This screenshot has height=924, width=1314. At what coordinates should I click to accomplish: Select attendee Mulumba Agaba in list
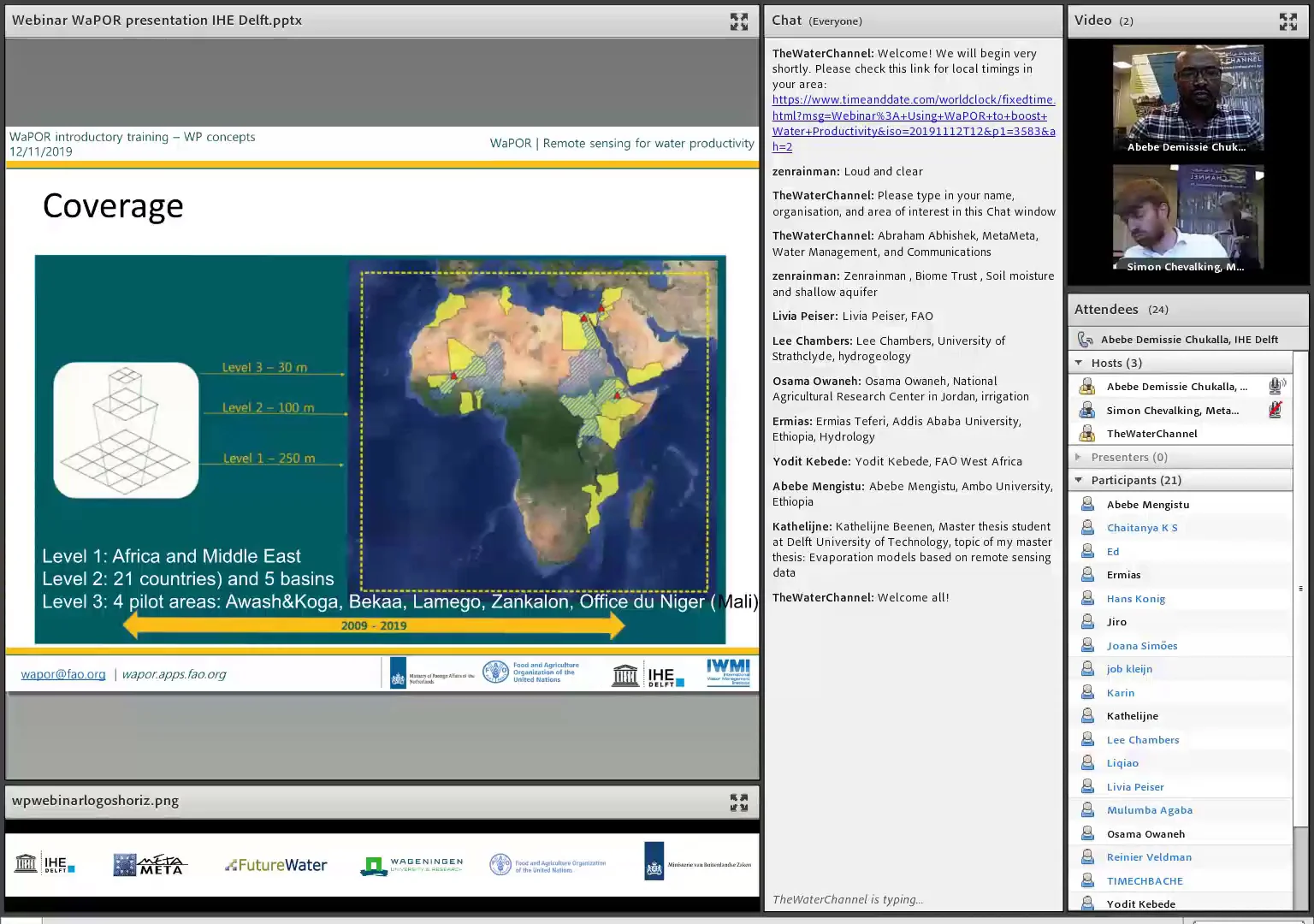[x=1149, y=810]
